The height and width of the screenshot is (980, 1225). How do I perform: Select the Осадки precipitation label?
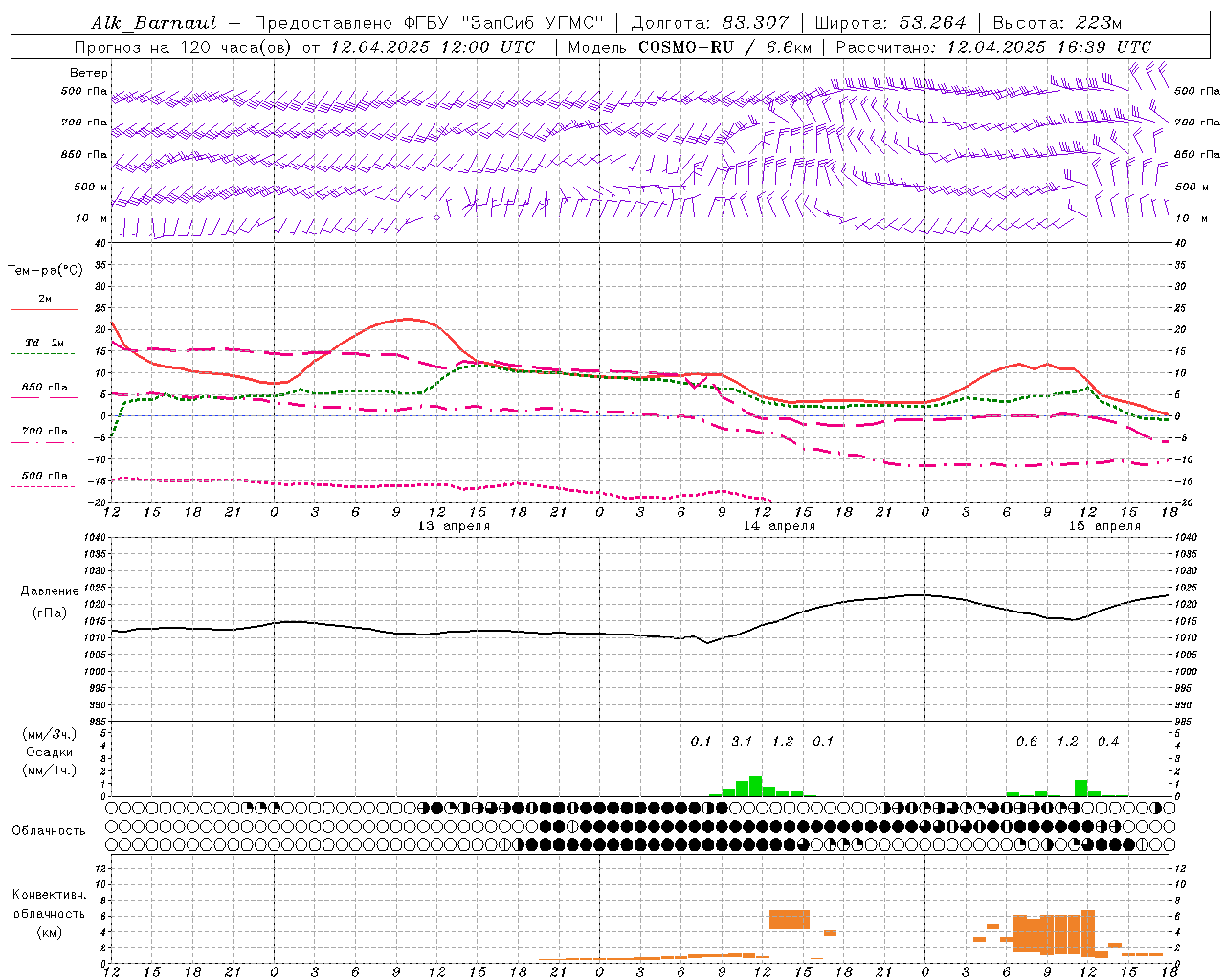[x=50, y=752]
